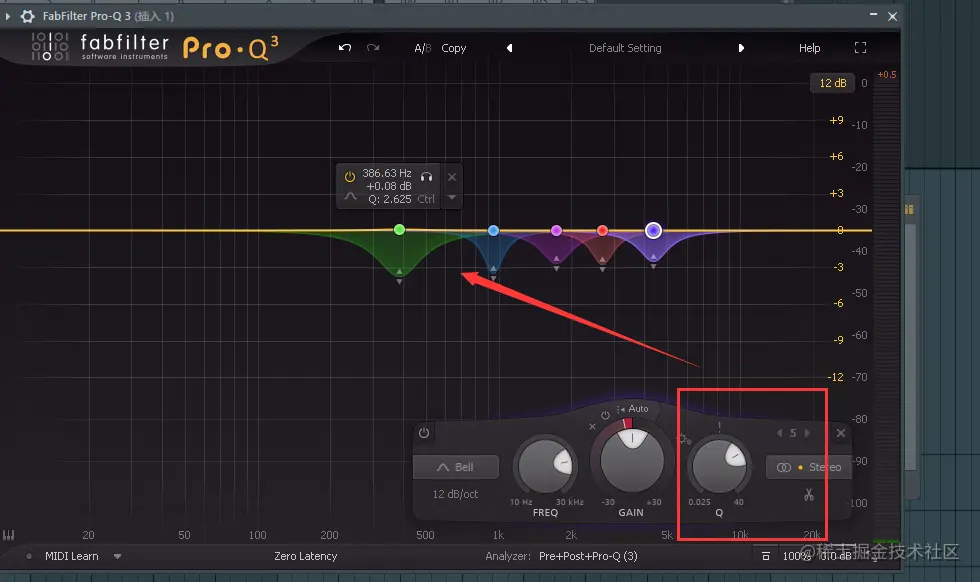Open the Default Setting preset menu
The width and height of the screenshot is (980, 582).
(625, 48)
